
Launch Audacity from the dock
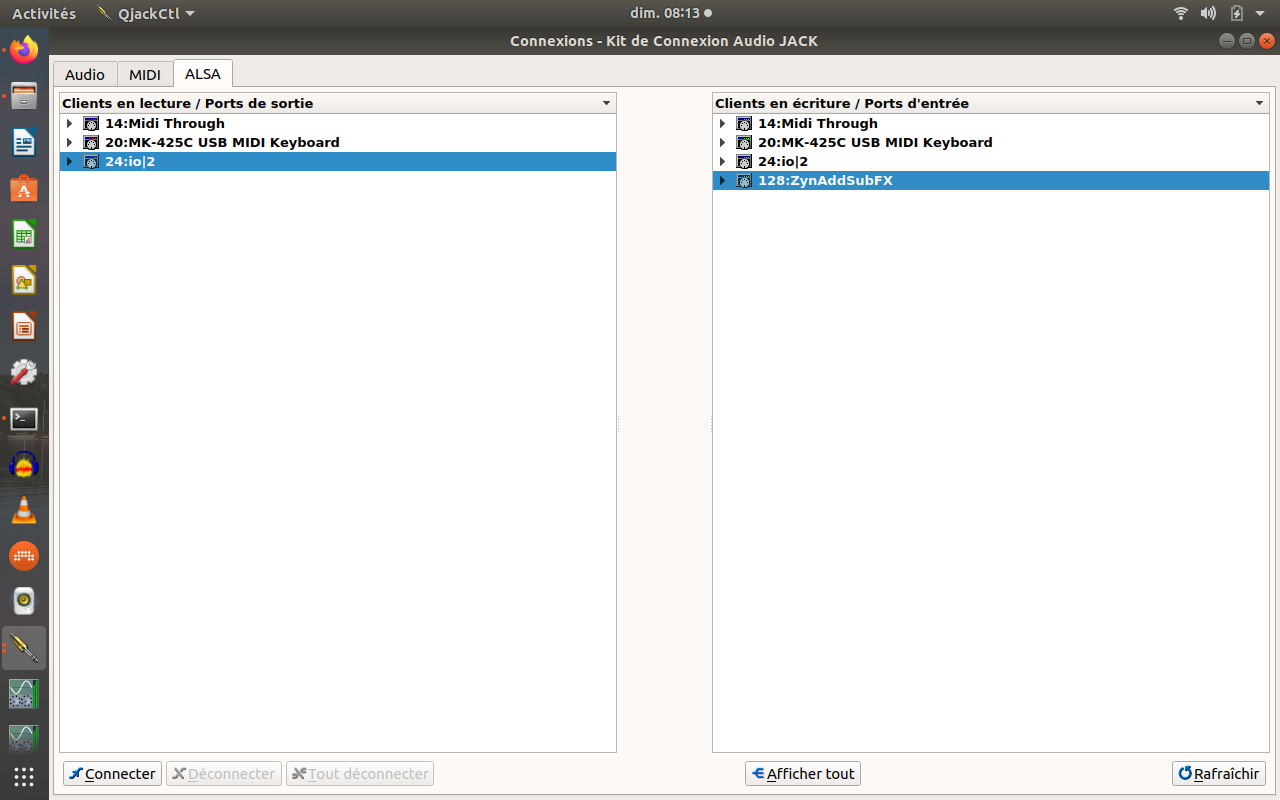click(24, 464)
